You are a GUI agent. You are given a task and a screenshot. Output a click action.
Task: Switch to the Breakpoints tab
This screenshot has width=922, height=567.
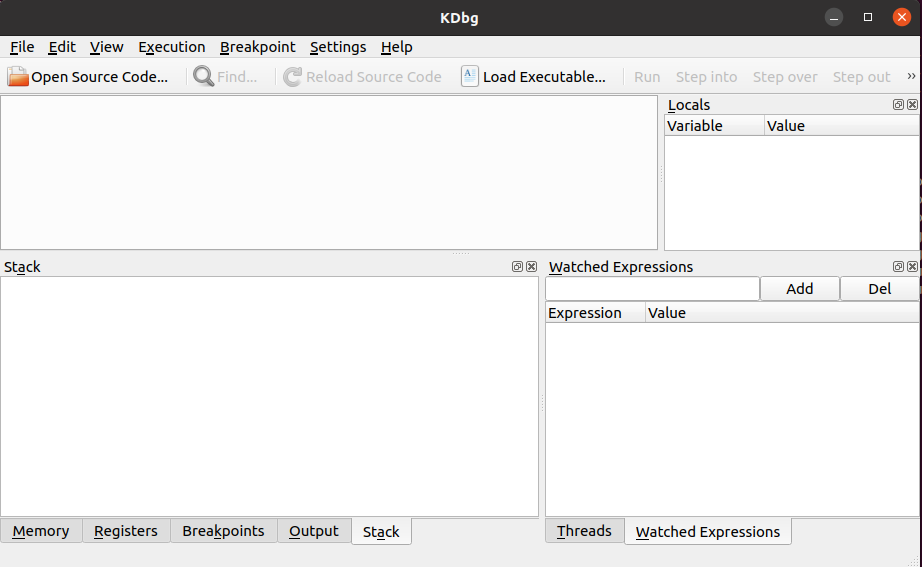pos(223,531)
